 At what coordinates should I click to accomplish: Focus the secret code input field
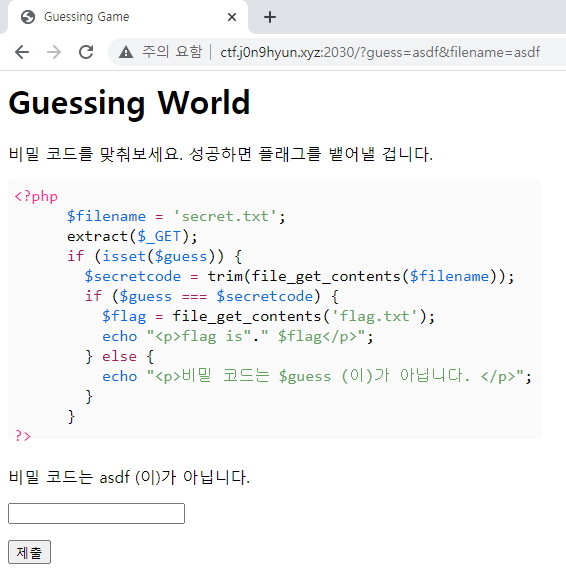click(96, 513)
